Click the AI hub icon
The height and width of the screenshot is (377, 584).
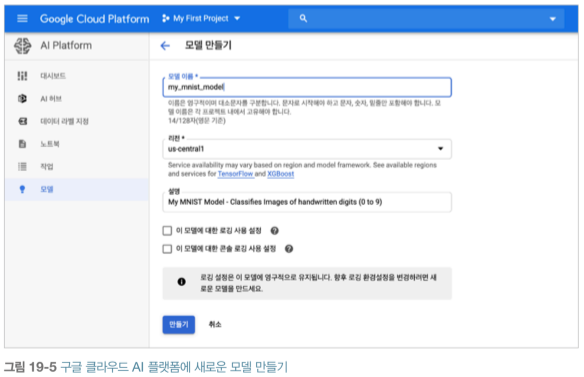(22, 99)
